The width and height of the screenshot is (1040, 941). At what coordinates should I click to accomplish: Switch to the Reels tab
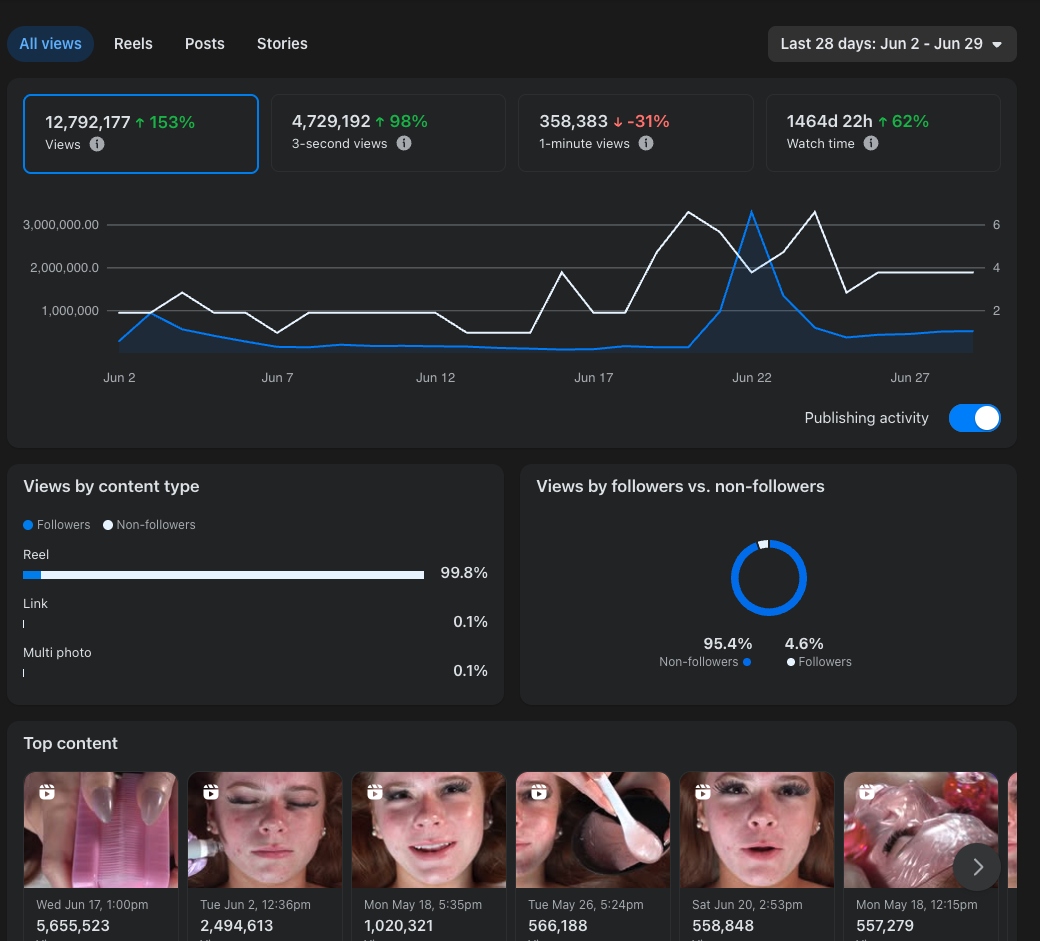click(133, 44)
